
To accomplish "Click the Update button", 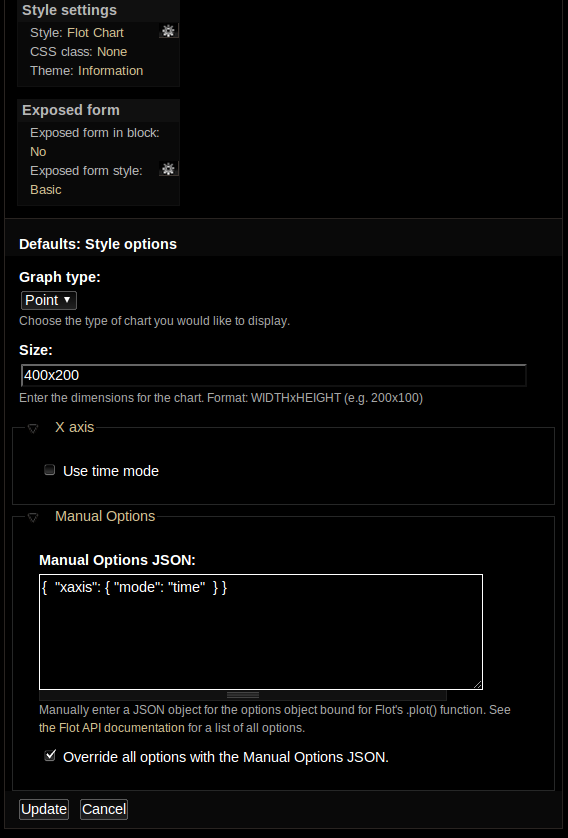I will tap(44, 809).
